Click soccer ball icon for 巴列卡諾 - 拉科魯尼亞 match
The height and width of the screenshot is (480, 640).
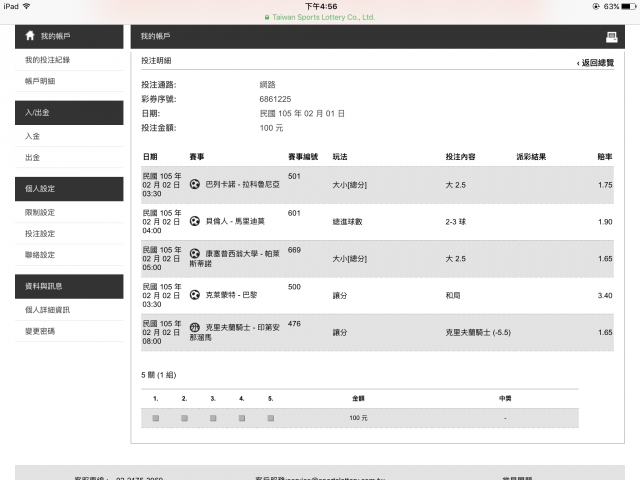[195, 184]
